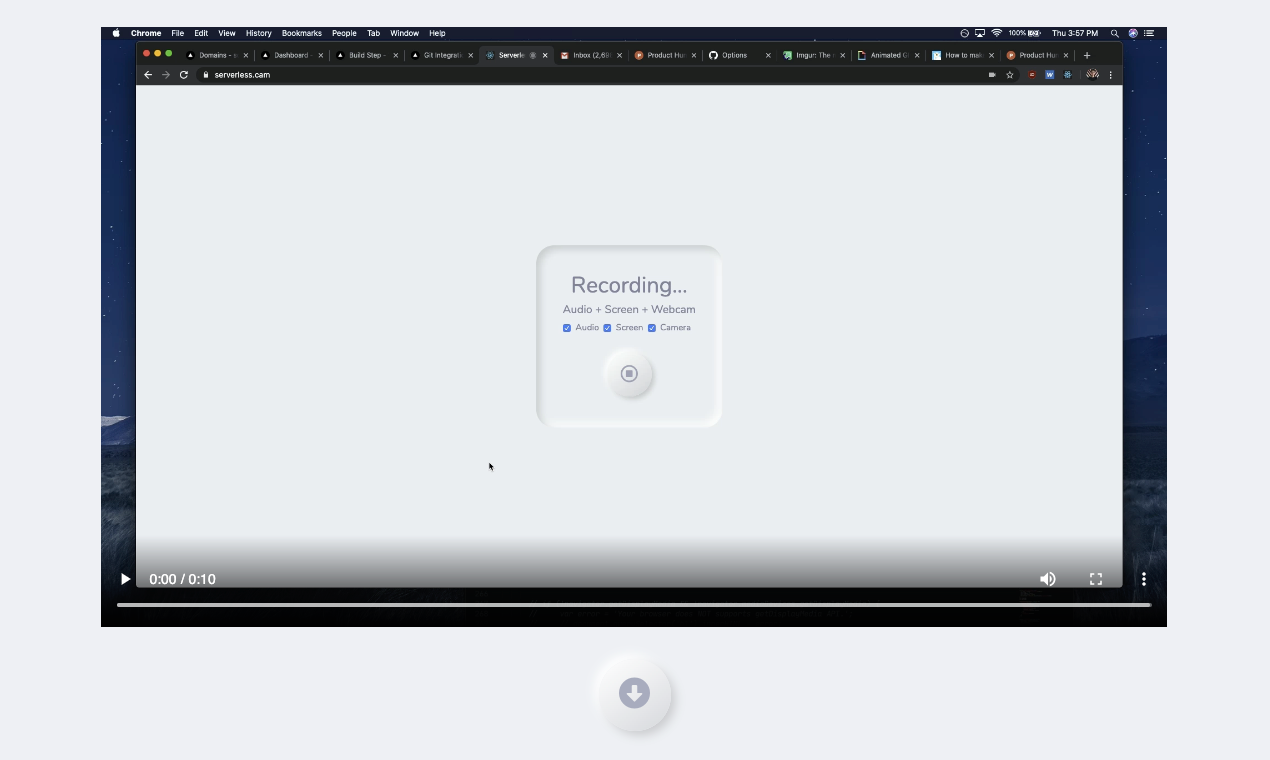Uncheck the Screen checkbox
This screenshot has height=760, width=1270.
[x=607, y=327]
